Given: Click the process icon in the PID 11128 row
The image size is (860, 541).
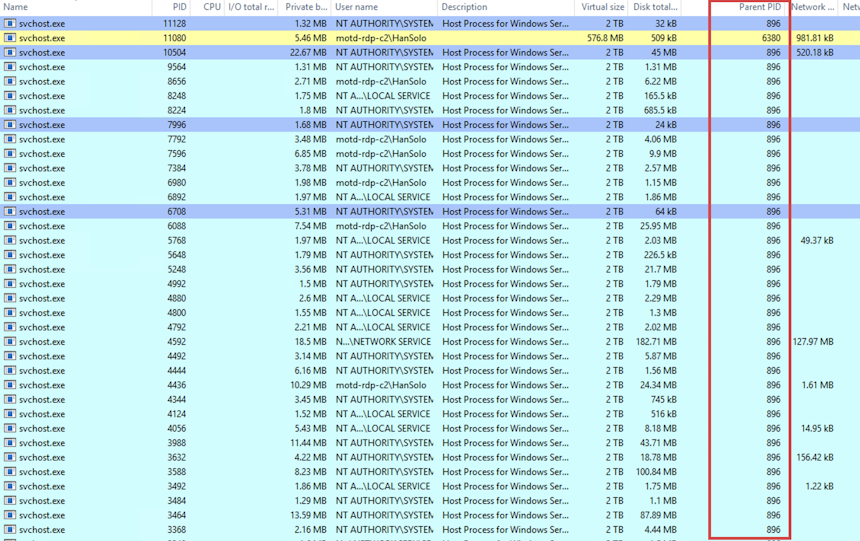Looking at the screenshot, I should (x=10, y=24).
